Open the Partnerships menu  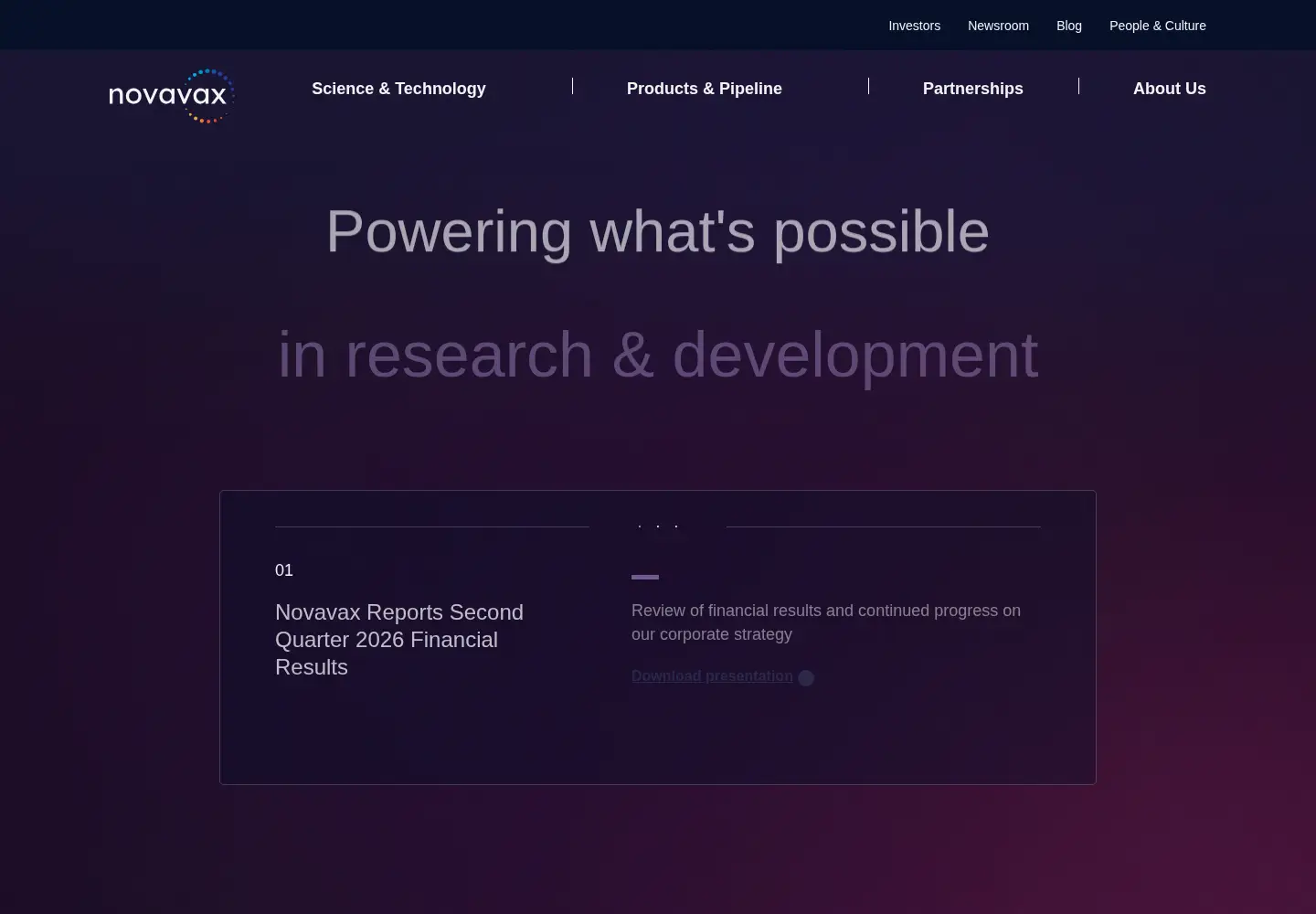973,89
